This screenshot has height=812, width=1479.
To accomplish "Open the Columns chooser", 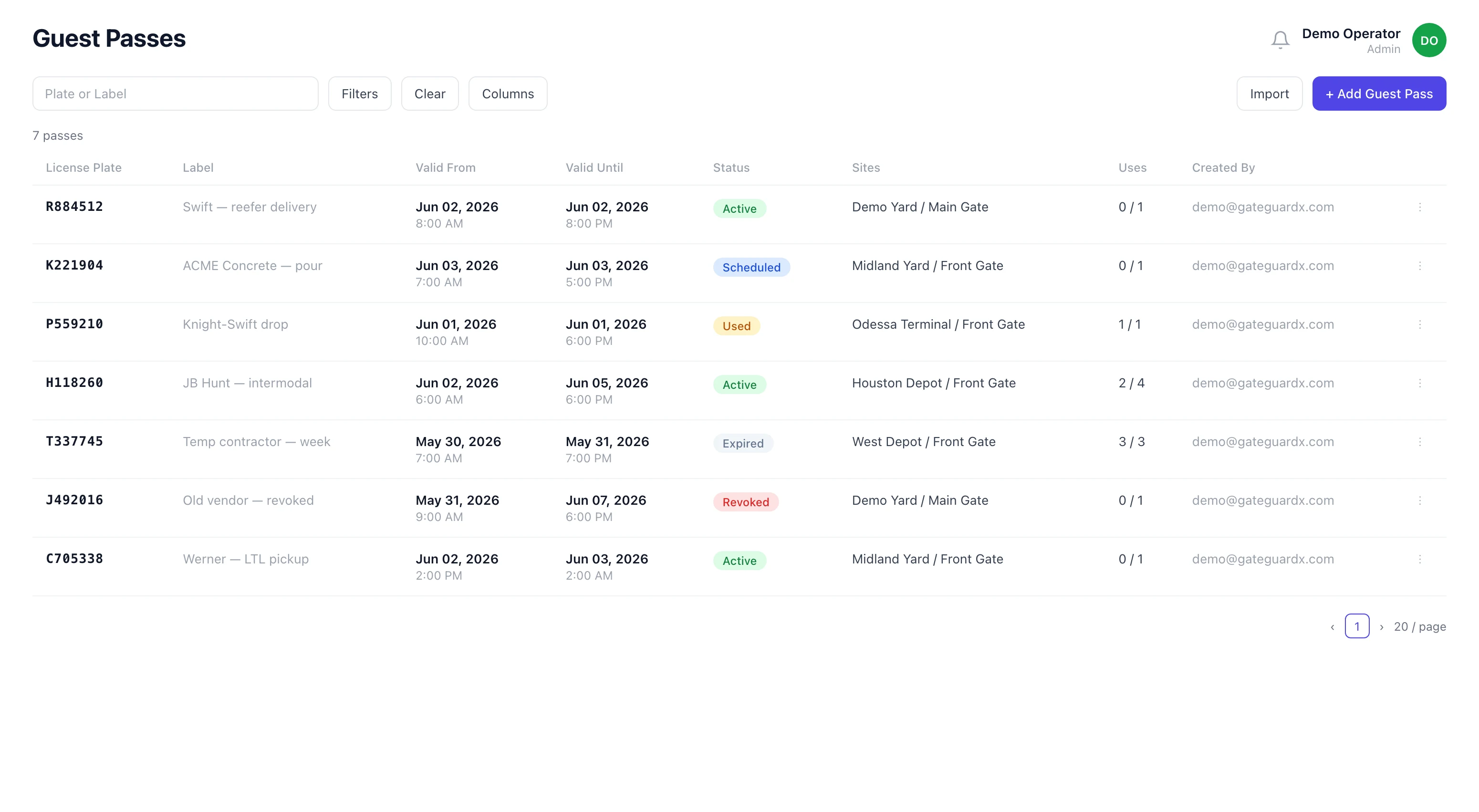I will [508, 94].
